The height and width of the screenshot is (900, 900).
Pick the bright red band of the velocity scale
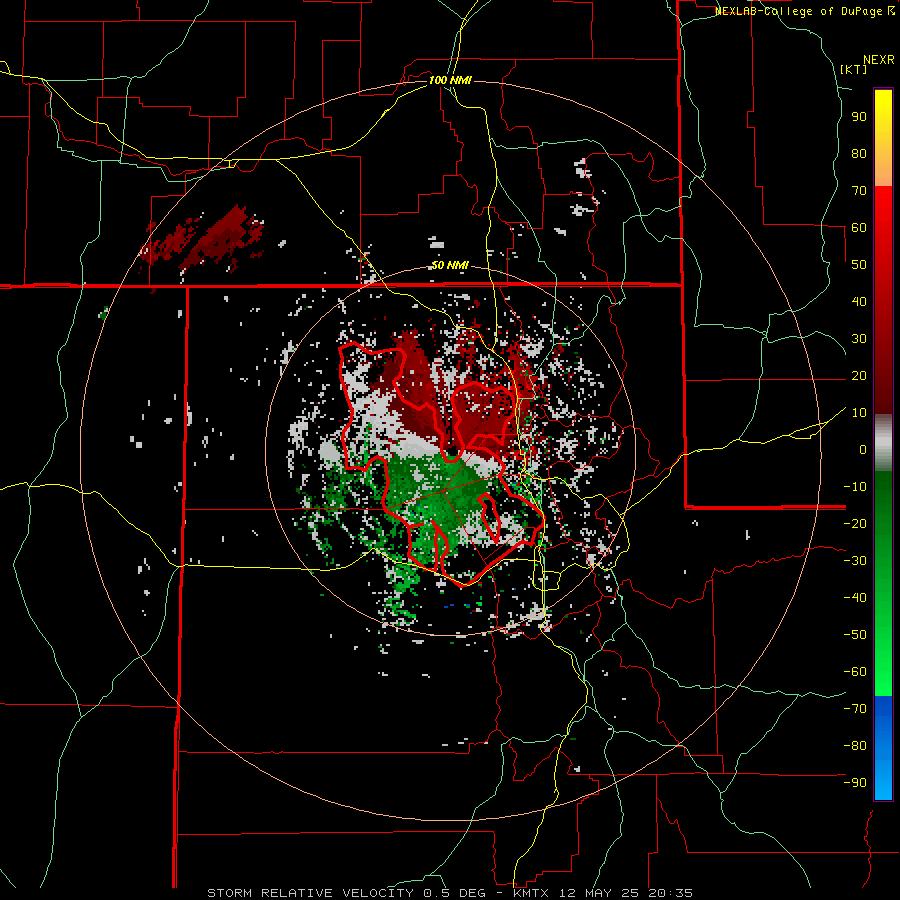[883, 212]
